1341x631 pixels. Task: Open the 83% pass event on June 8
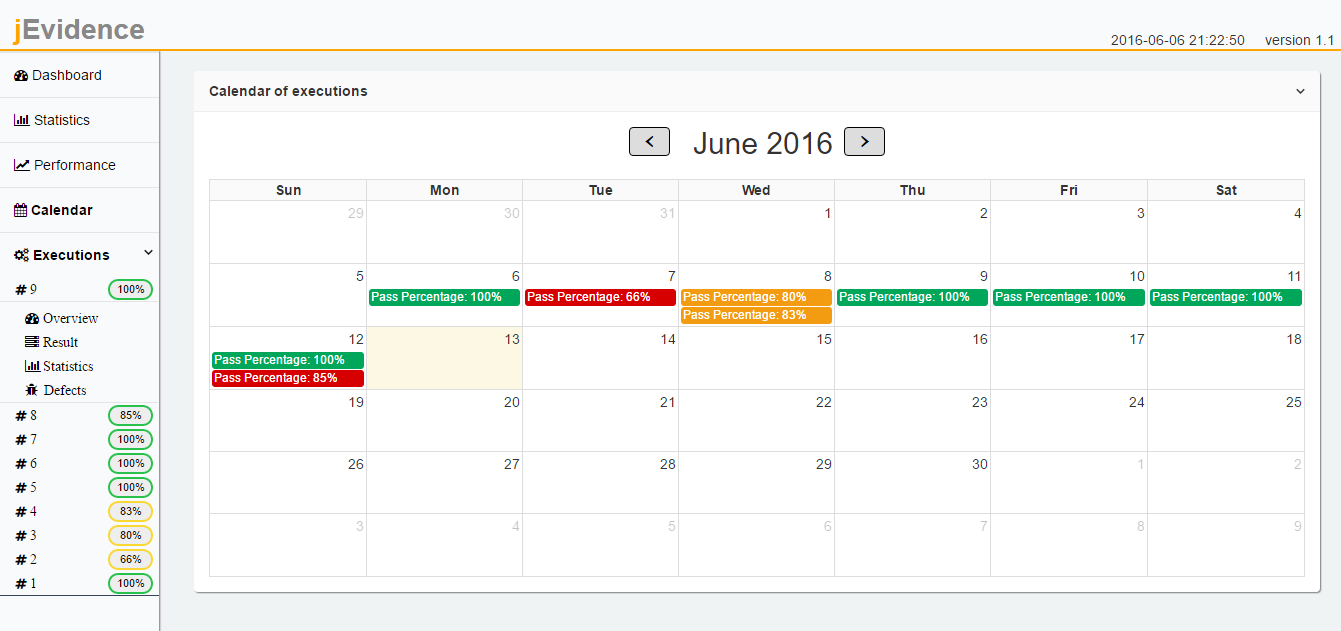tap(756, 315)
